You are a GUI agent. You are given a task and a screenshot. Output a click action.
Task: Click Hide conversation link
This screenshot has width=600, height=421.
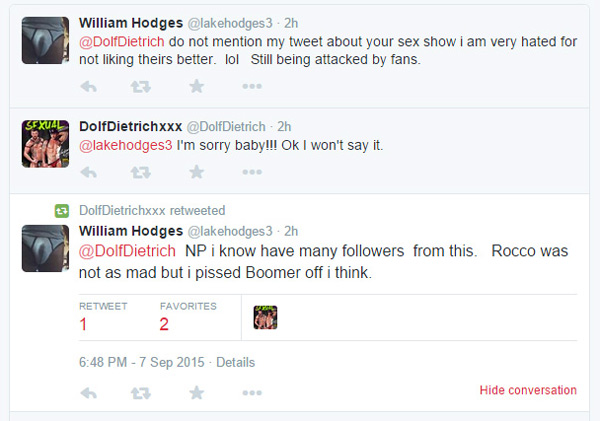pyautogui.click(x=528, y=390)
